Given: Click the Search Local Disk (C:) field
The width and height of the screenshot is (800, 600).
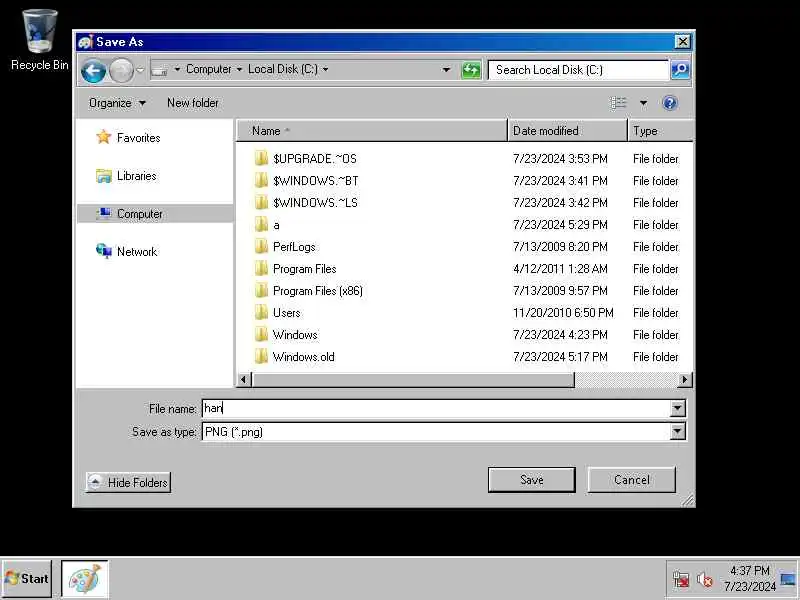Looking at the screenshot, I should (x=578, y=70).
